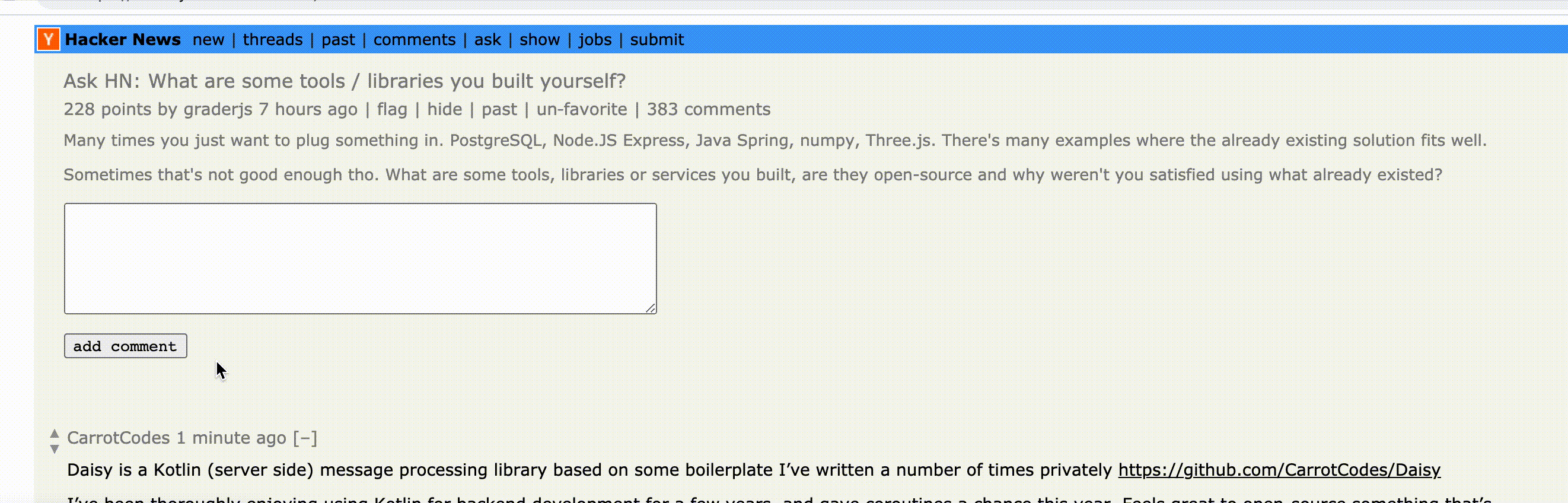This screenshot has height=503, width=1568.
Task: Open the Daisy GitHub repository link
Action: point(1279,470)
